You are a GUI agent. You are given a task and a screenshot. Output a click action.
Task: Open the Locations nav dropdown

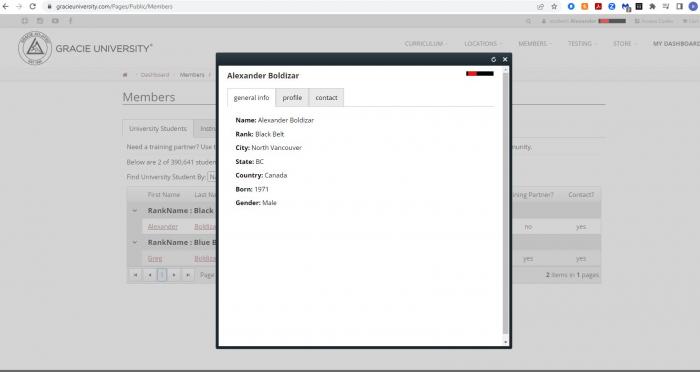click(483, 44)
